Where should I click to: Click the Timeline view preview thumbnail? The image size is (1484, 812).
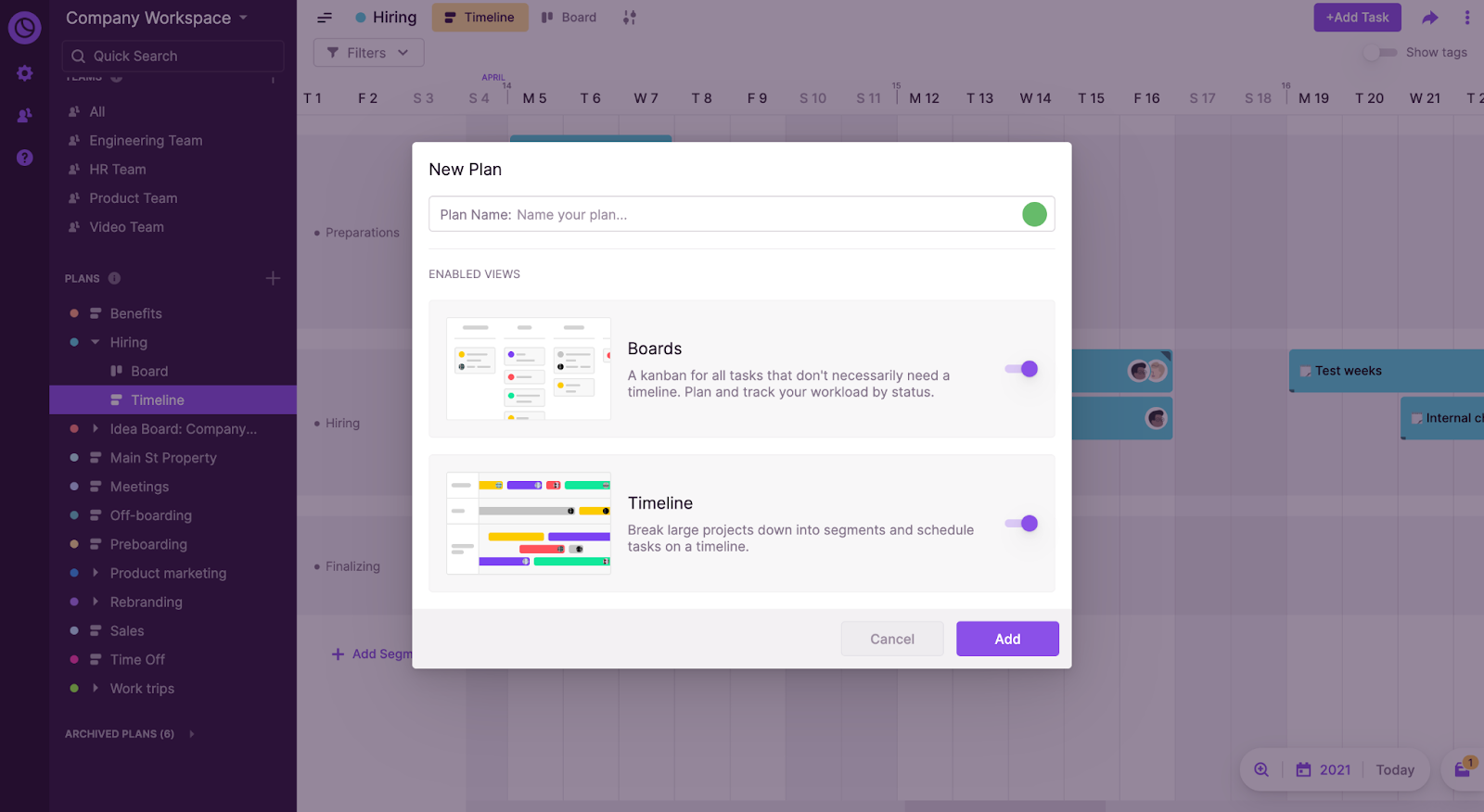pos(529,524)
